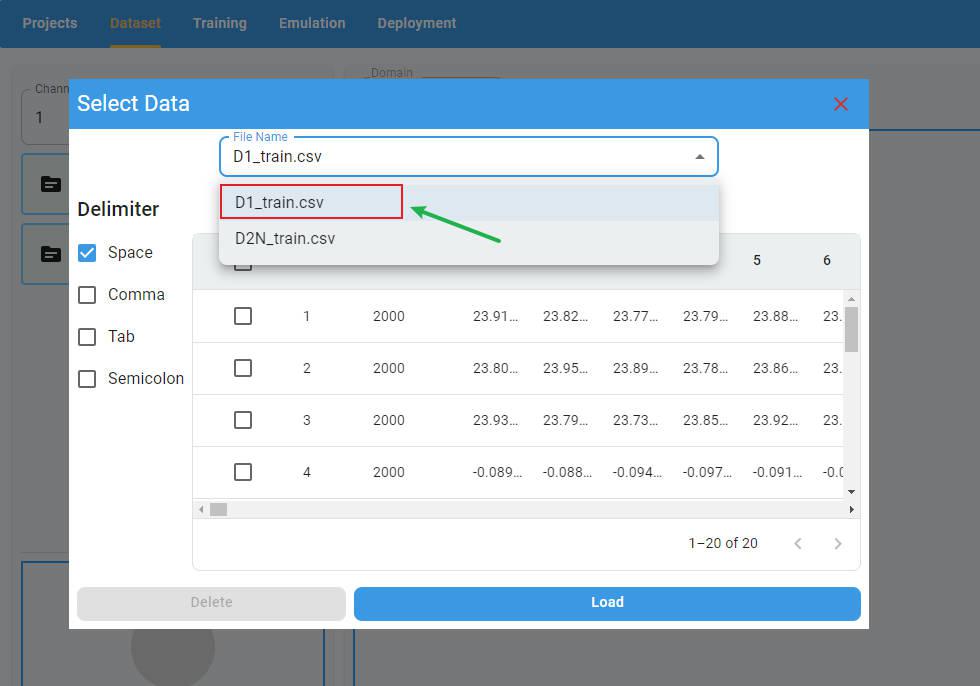Enable the Tab delimiter checkbox
Viewport: 980px width, 686px height.
(x=87, y=337)
